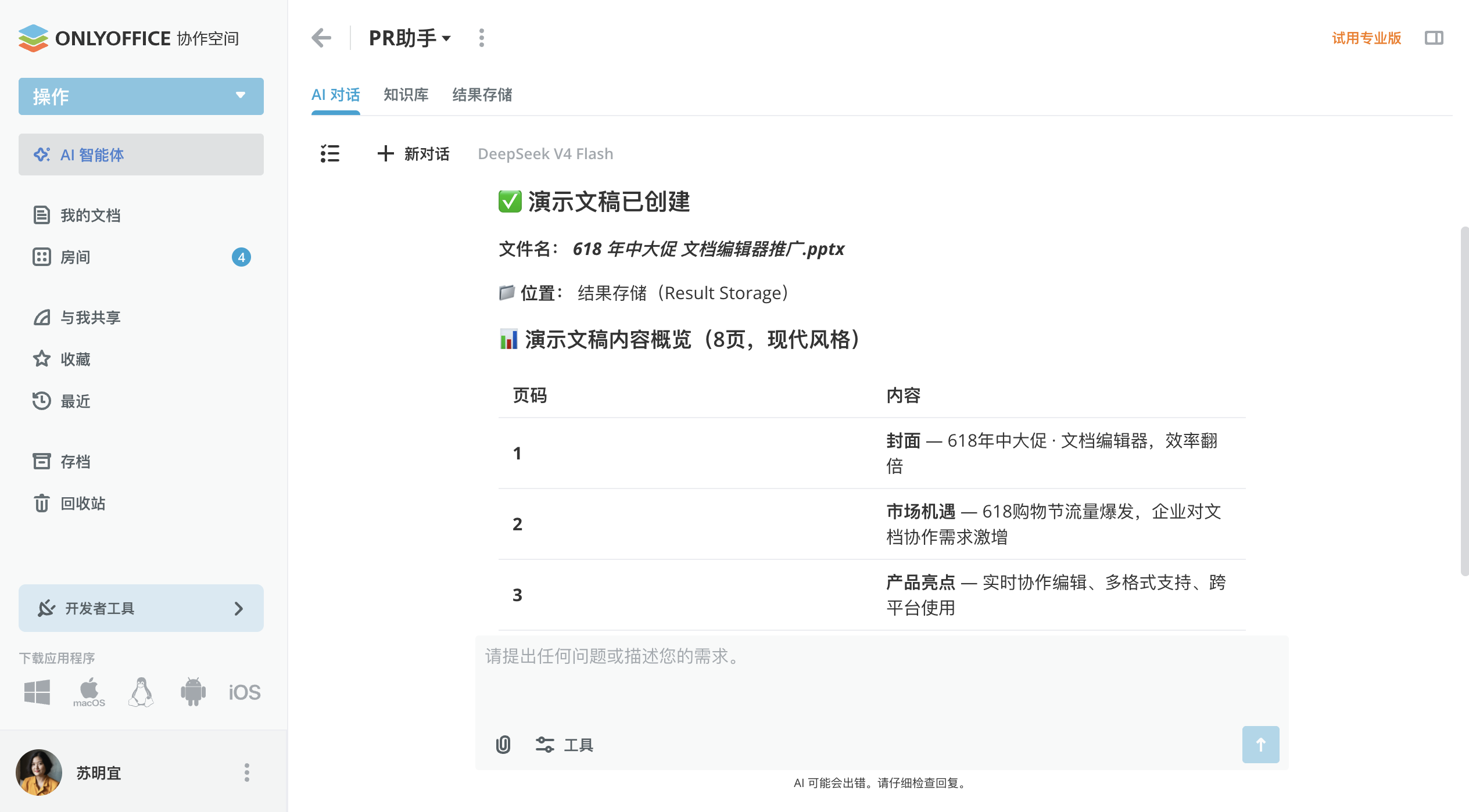
Task: Download the Android app
Action: pyautogui.click(x=193, y=692)
